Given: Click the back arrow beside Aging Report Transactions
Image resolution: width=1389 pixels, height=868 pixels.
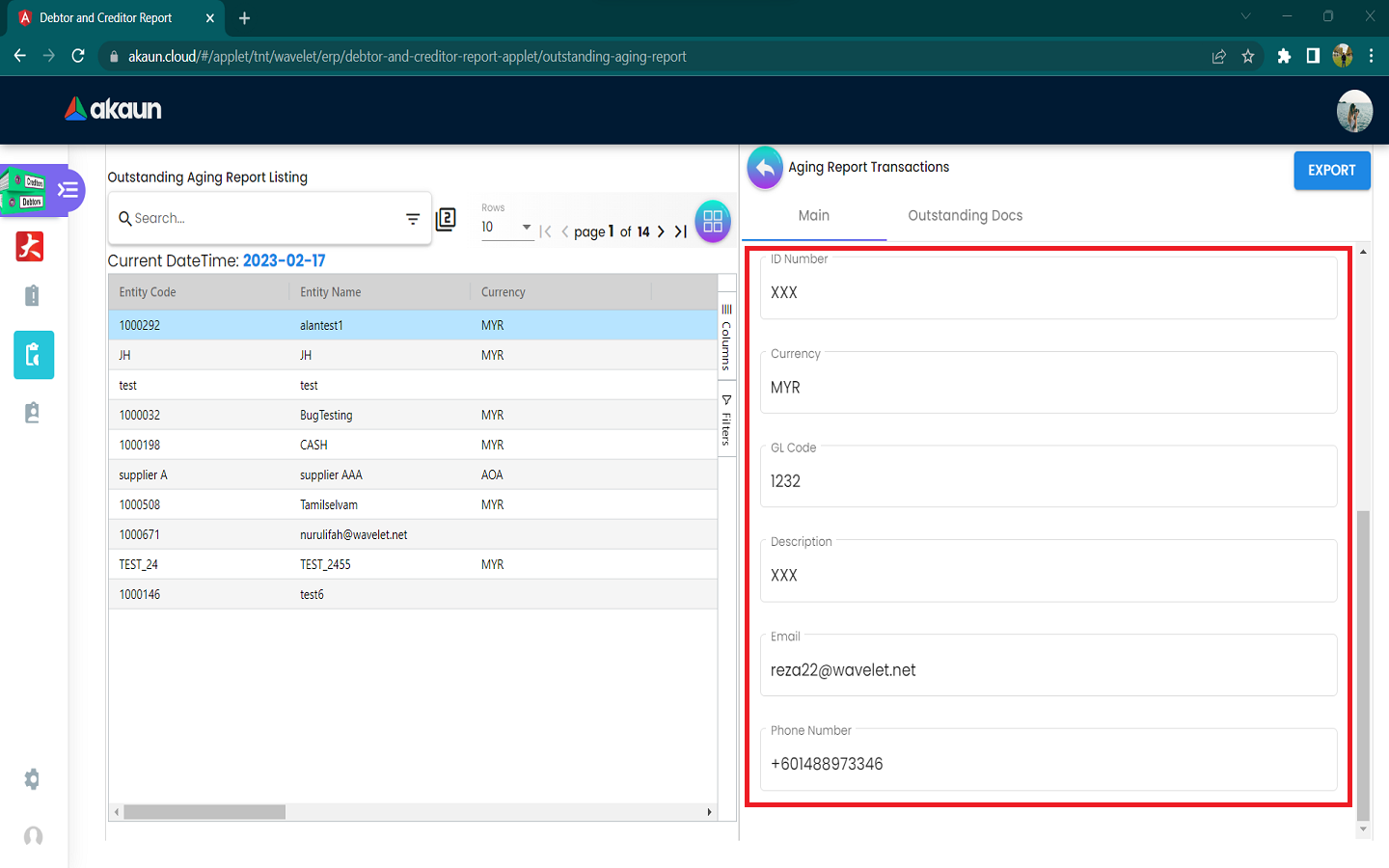Looking at the screenshot, I should 765,168.
